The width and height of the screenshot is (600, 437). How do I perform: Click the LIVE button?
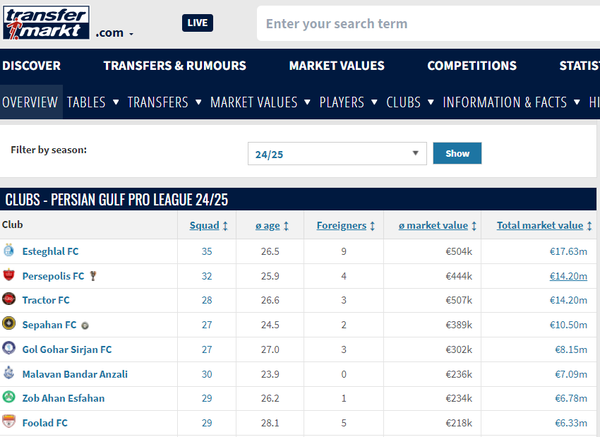198,23
